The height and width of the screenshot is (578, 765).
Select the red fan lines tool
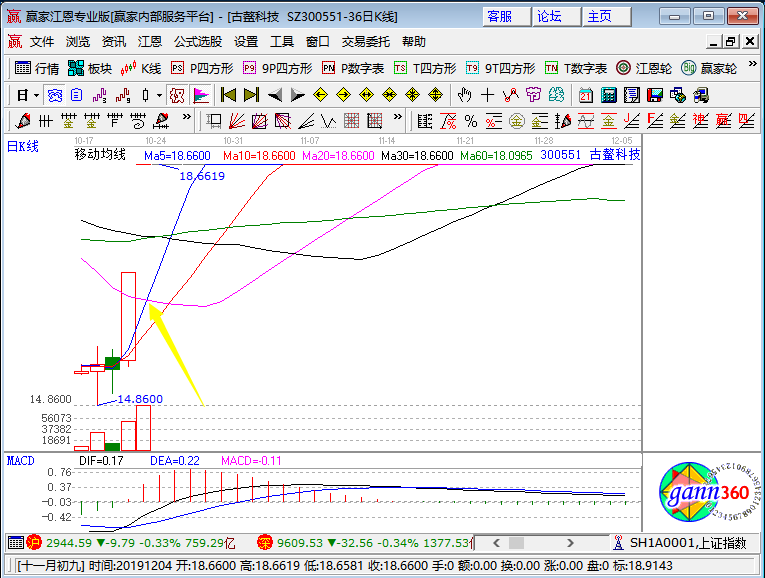pyautogui.click(x=237, y=120)
